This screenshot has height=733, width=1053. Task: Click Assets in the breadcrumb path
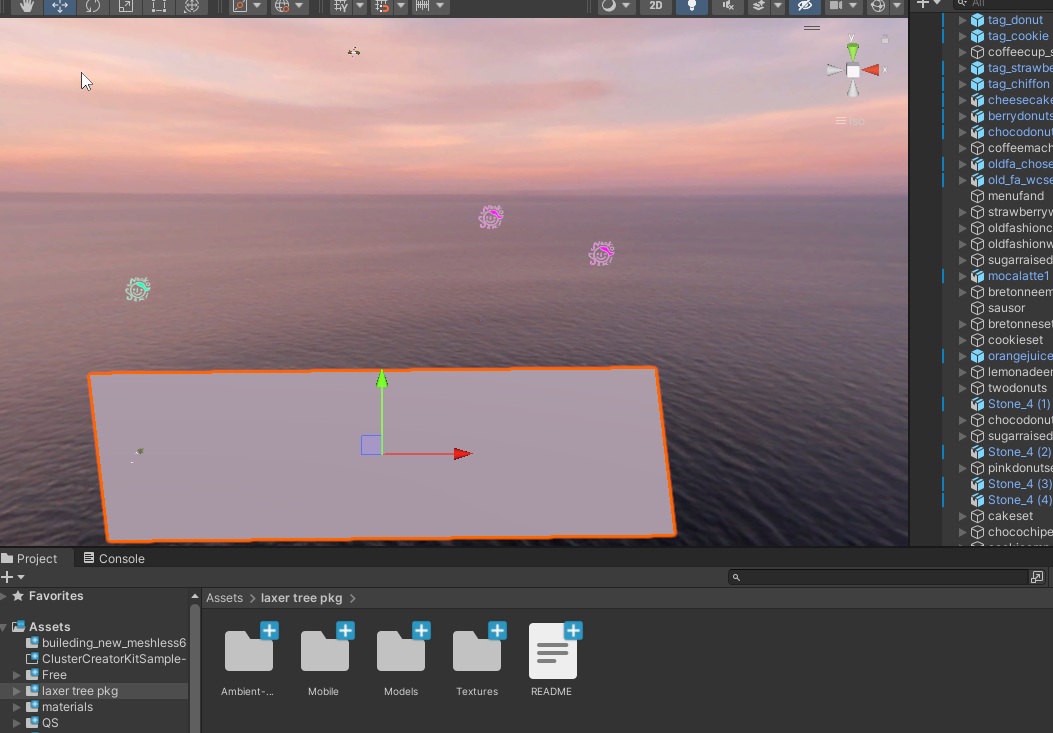click(x=224, y=598)
